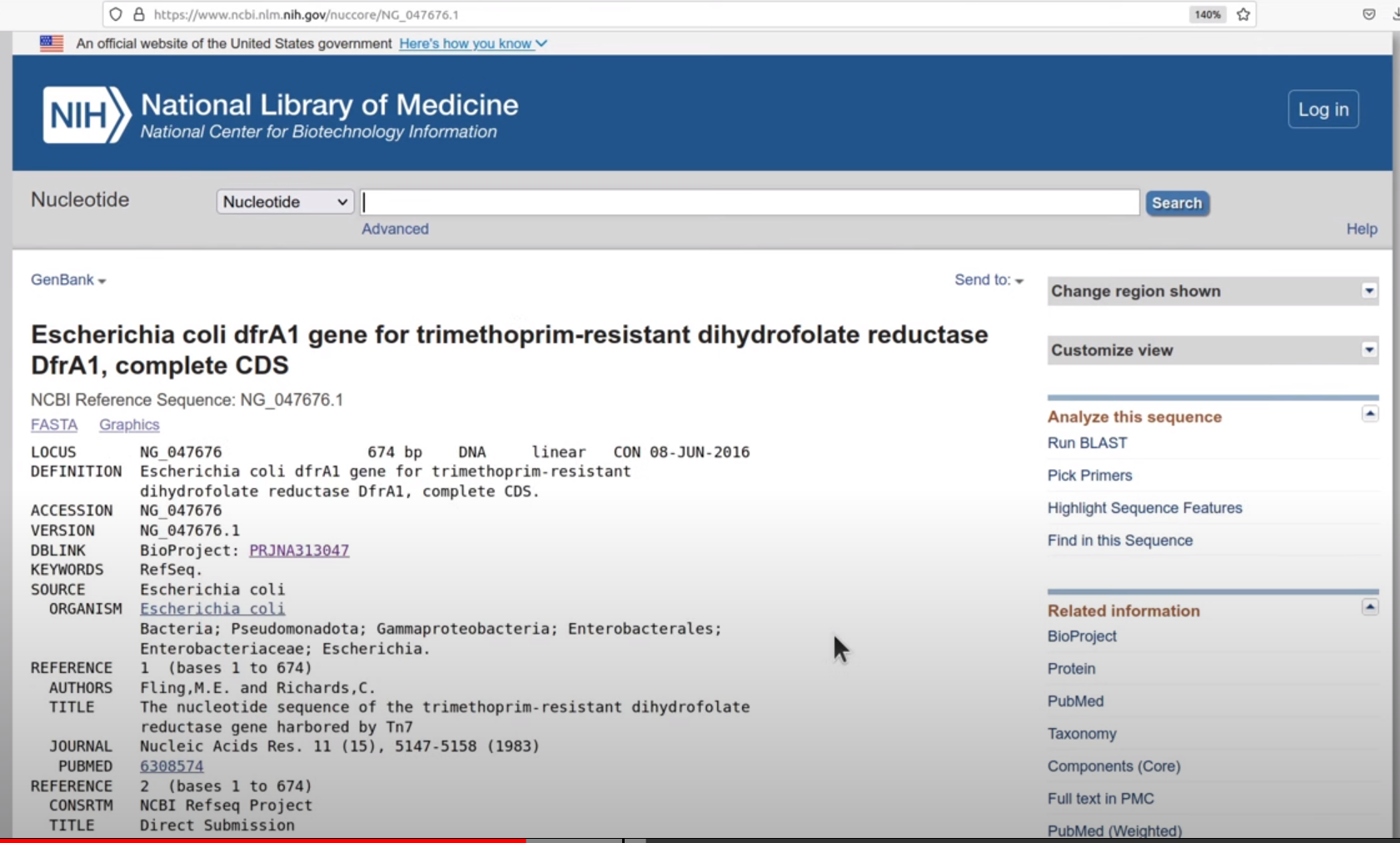Expand "Here's how you know" disclosure
The width and height of the screenshot is (1400, 843).
point(472,43)
